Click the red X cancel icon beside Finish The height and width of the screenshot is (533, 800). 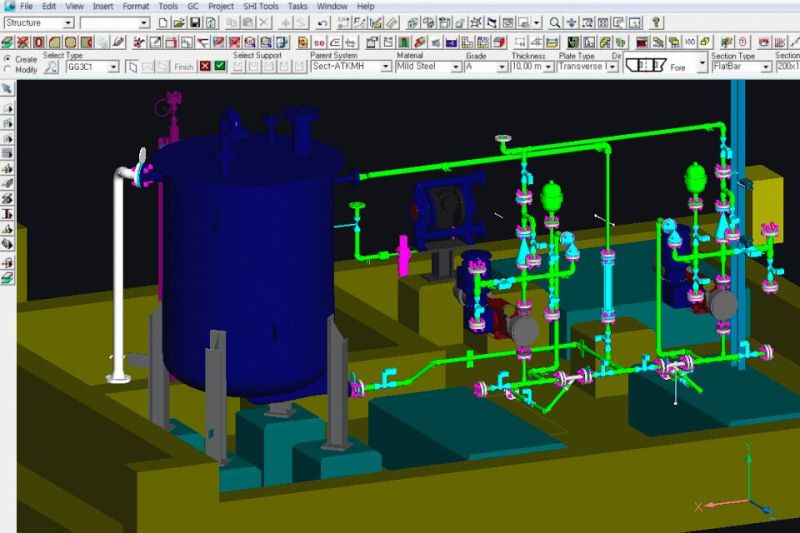tap(205, 66)
